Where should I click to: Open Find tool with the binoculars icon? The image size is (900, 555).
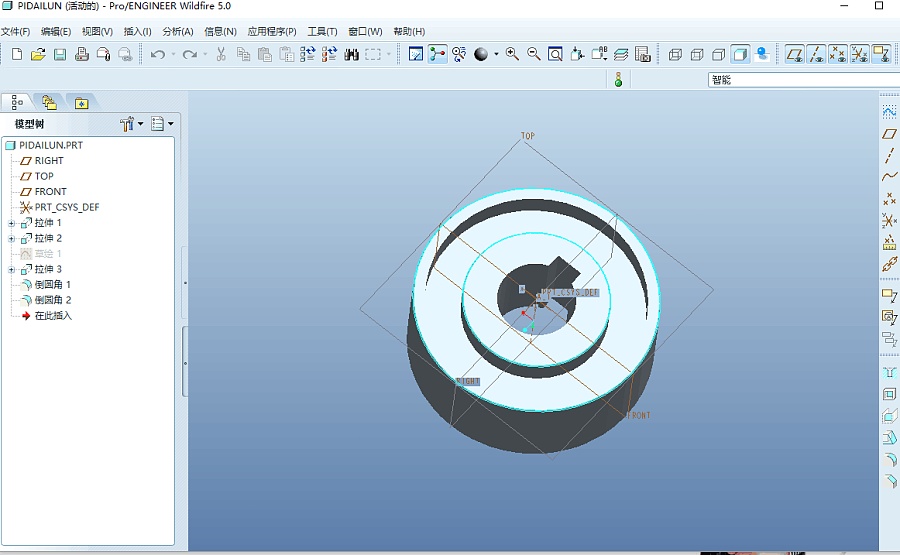coord(351,55)
